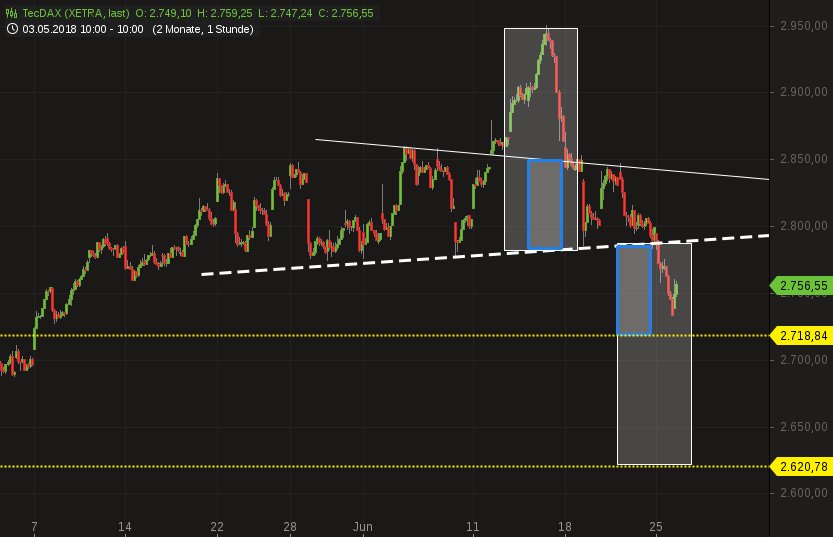Click the close value C: 2.756,55

pos(346,13)
